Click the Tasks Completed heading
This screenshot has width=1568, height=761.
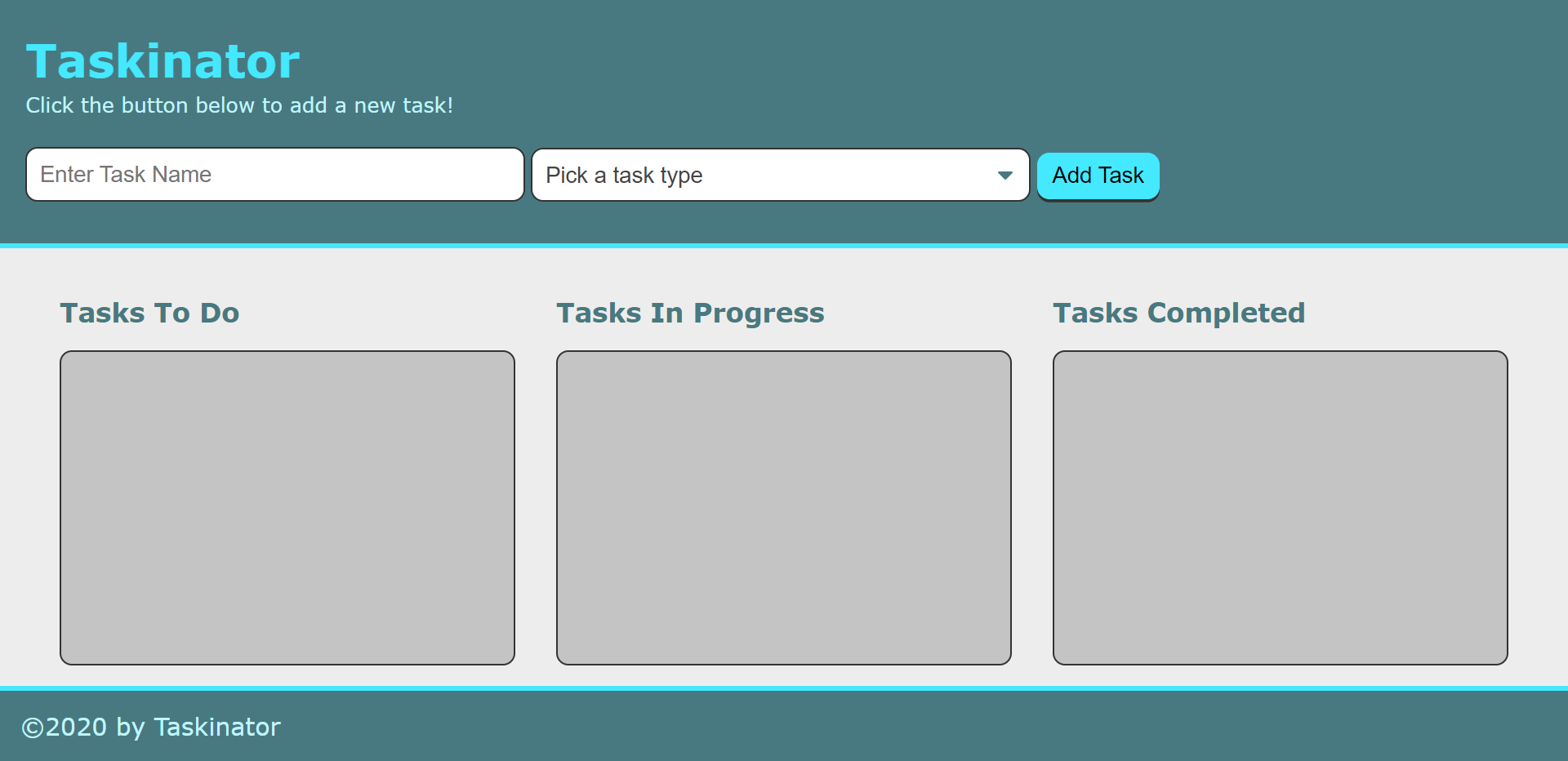coord(1178,313)
